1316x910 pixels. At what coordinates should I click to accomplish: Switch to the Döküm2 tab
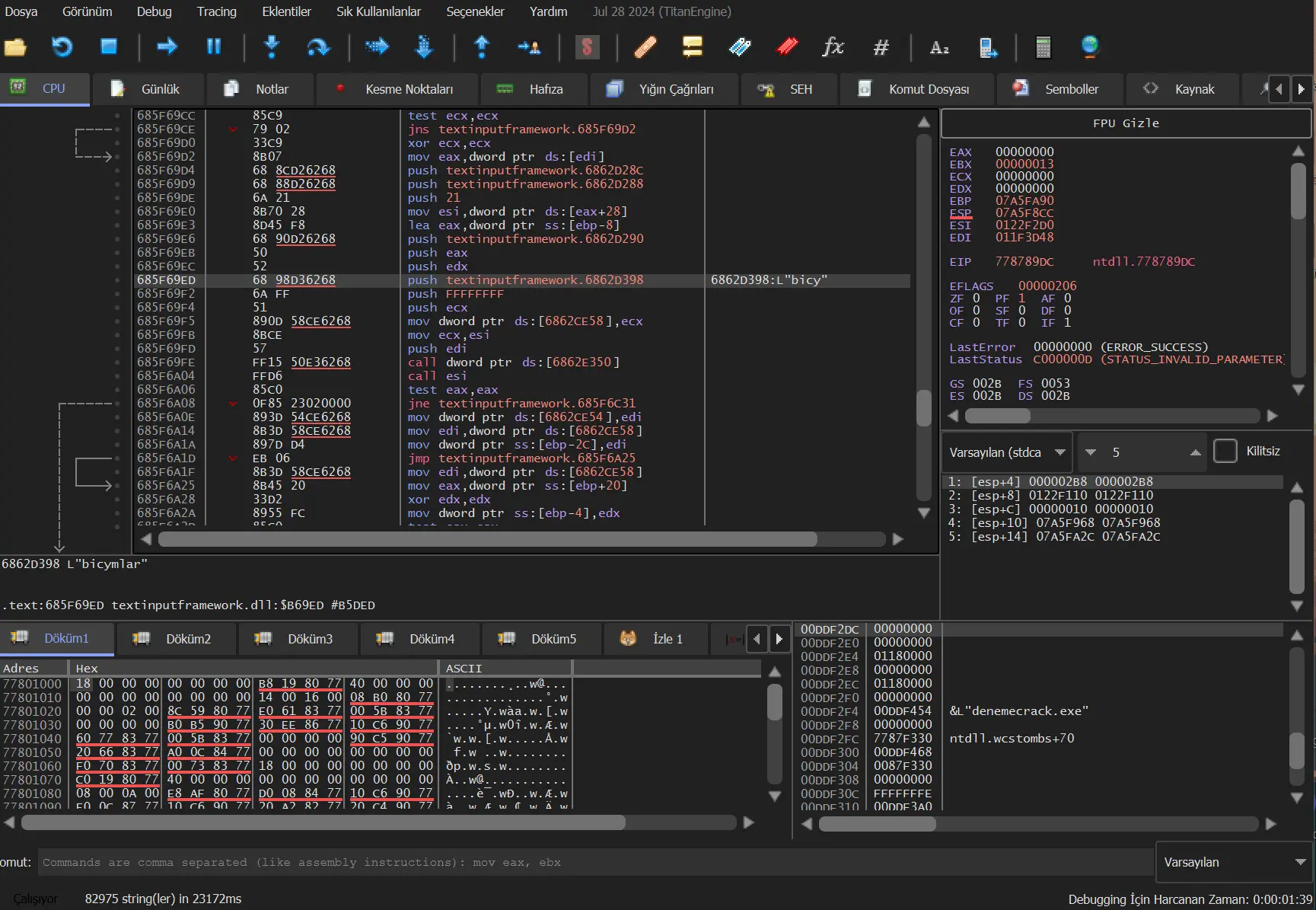click(175, 639)
